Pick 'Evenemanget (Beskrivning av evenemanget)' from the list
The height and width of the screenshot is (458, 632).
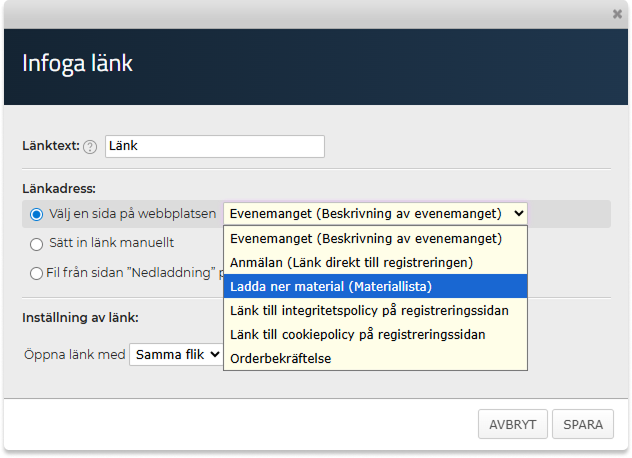click(x=365, y=239)
